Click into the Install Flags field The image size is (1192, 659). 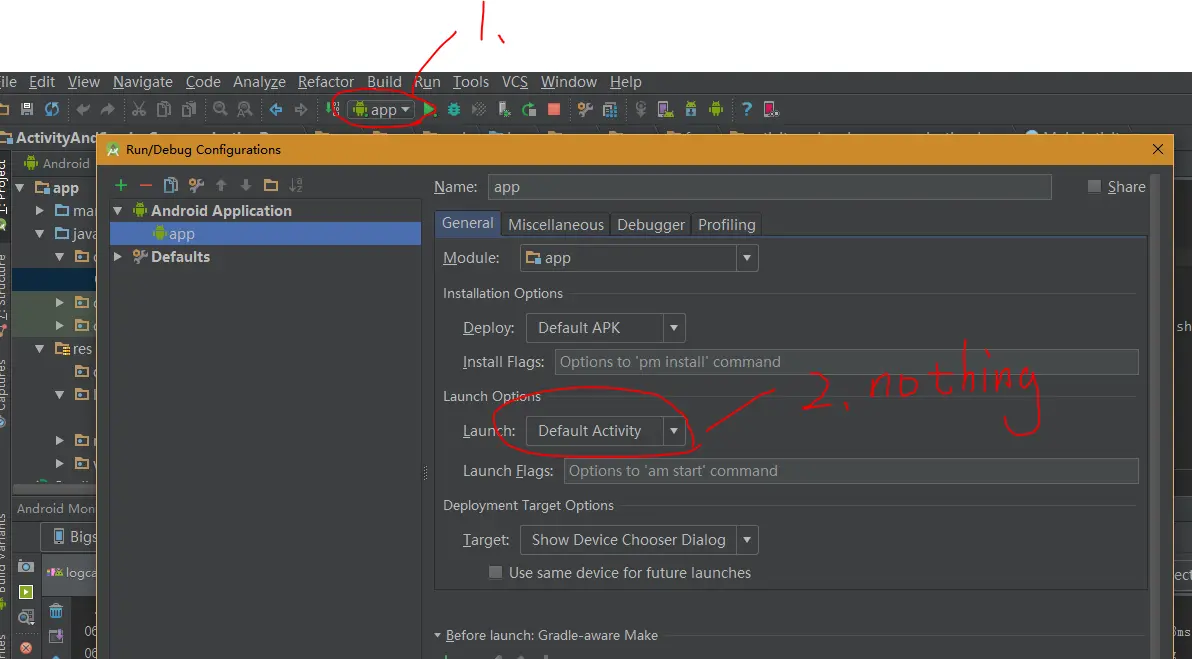click(846, 362)
